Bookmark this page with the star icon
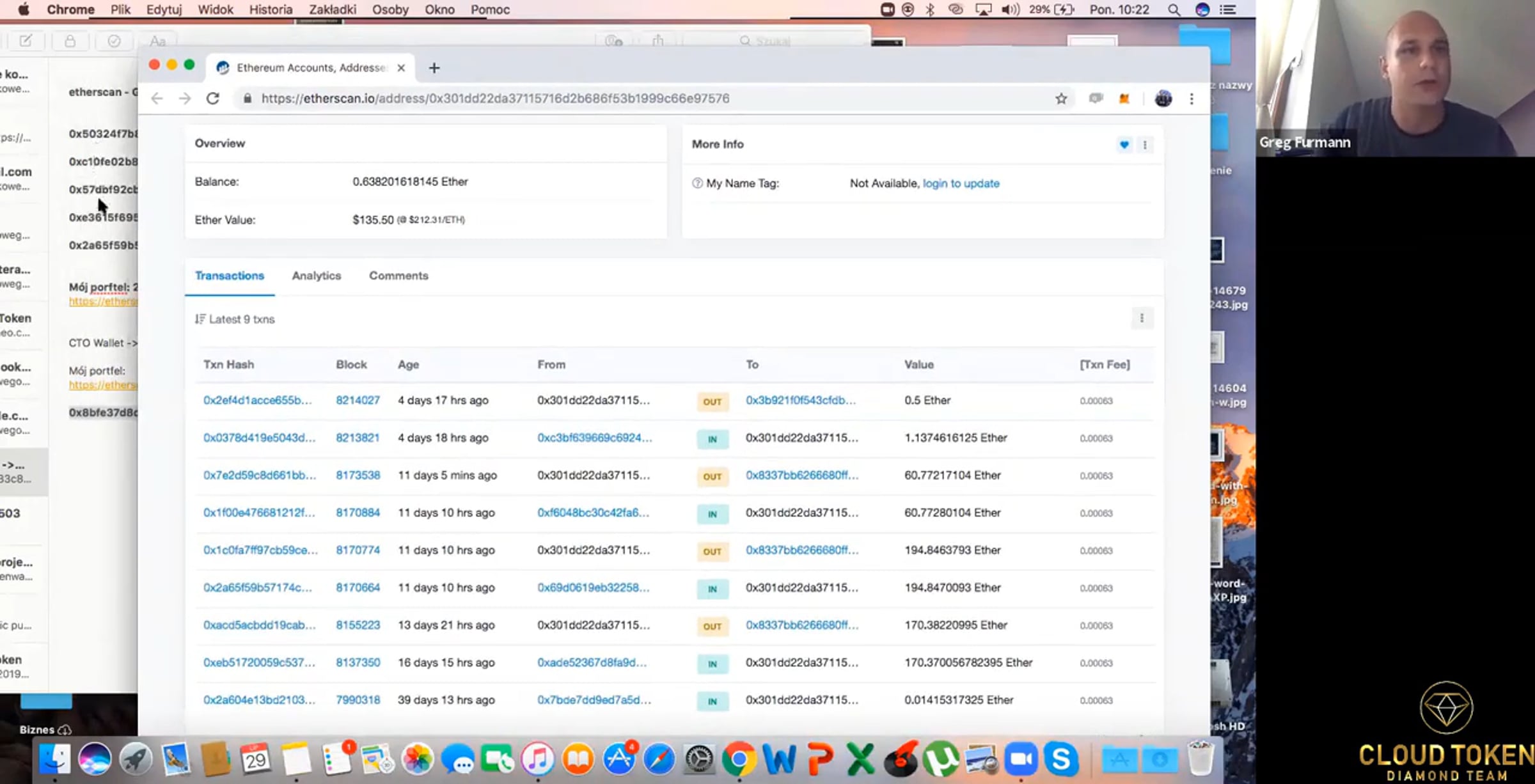Image resolution: width=1535 pixels, height=784 pixels. 1061,98
